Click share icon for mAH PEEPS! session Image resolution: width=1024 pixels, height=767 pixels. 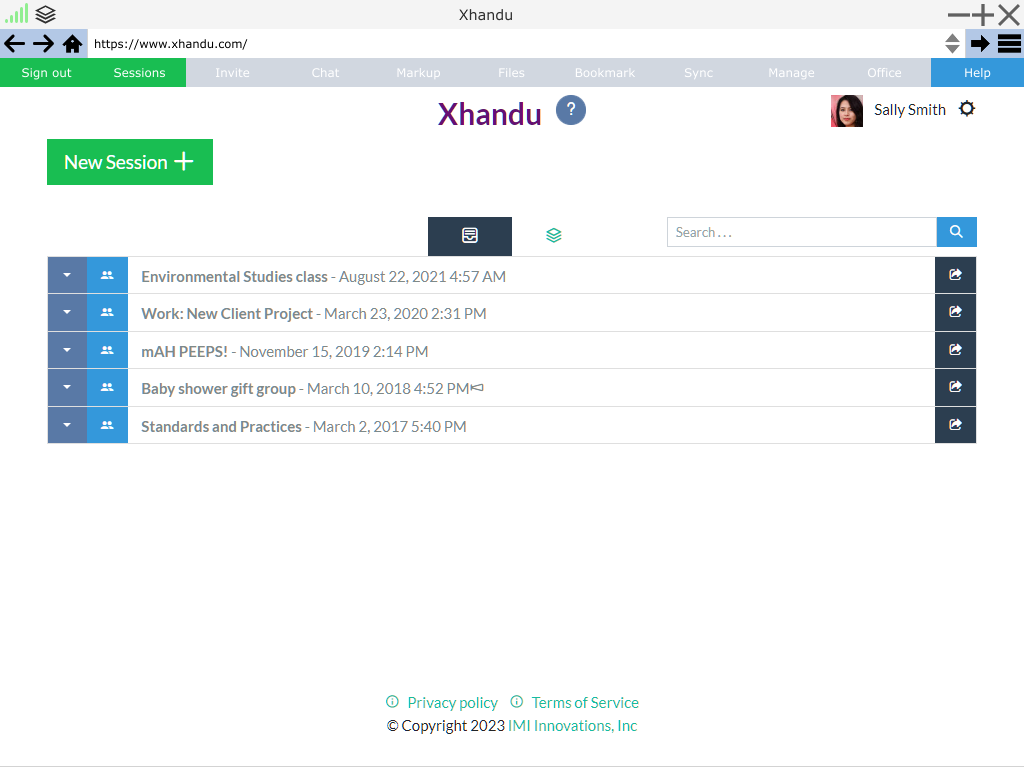(955, 350)
